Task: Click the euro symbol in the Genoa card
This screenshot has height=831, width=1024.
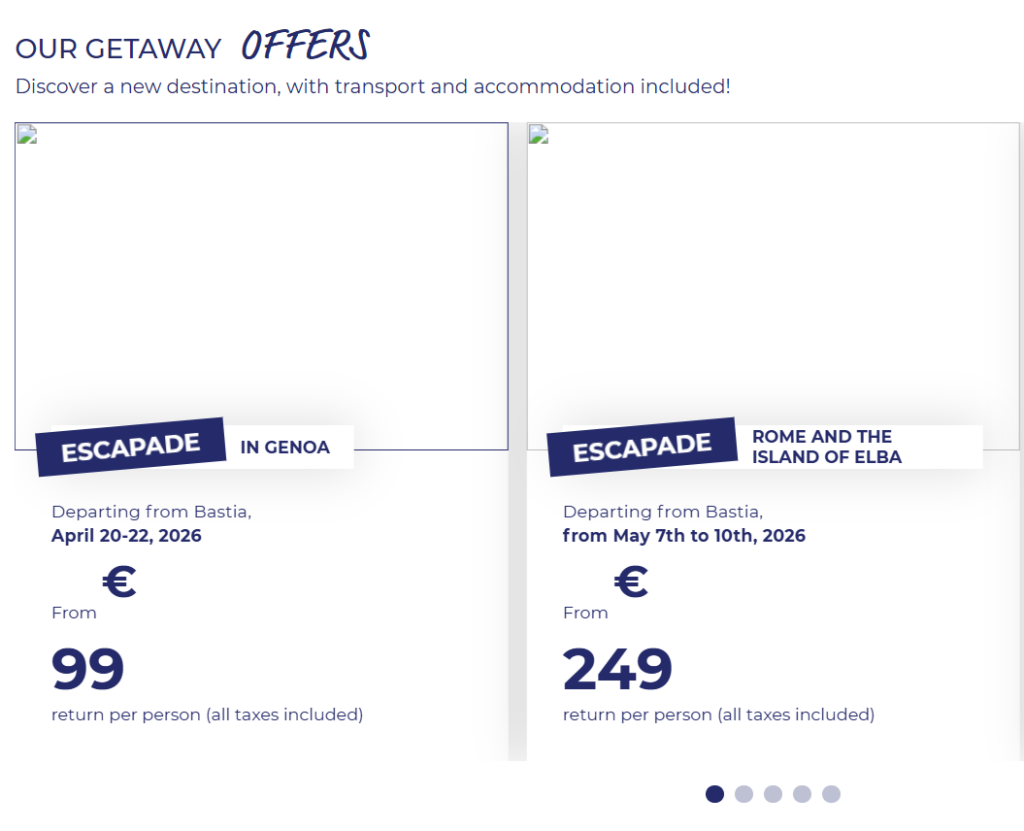Action: click(x=119, y=582)
